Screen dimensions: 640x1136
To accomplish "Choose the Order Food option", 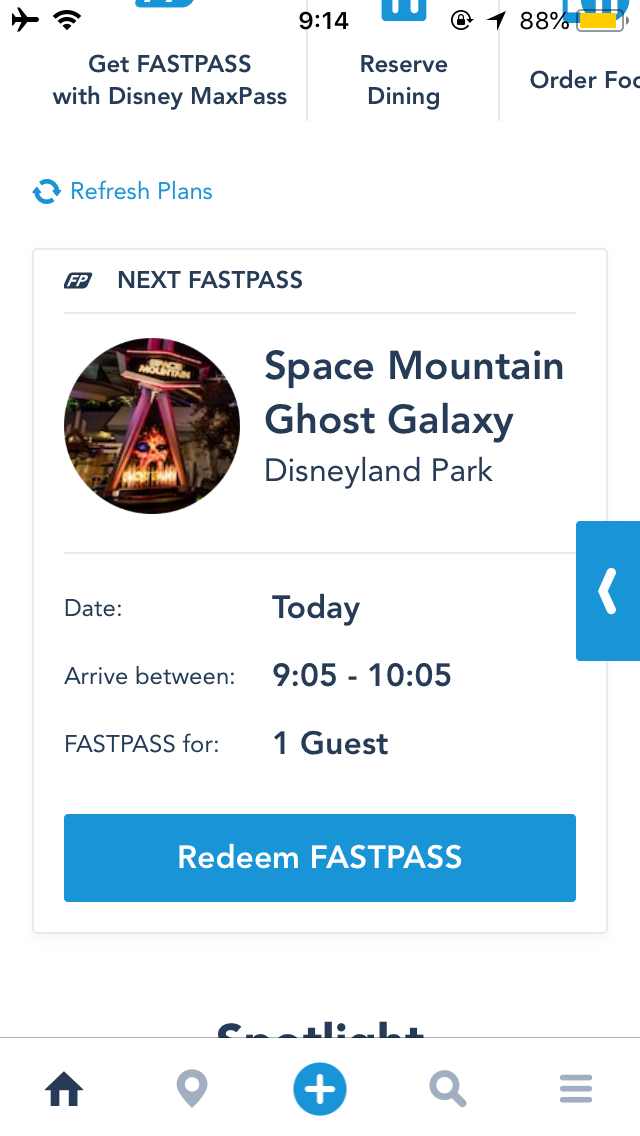I will (584, 80).
